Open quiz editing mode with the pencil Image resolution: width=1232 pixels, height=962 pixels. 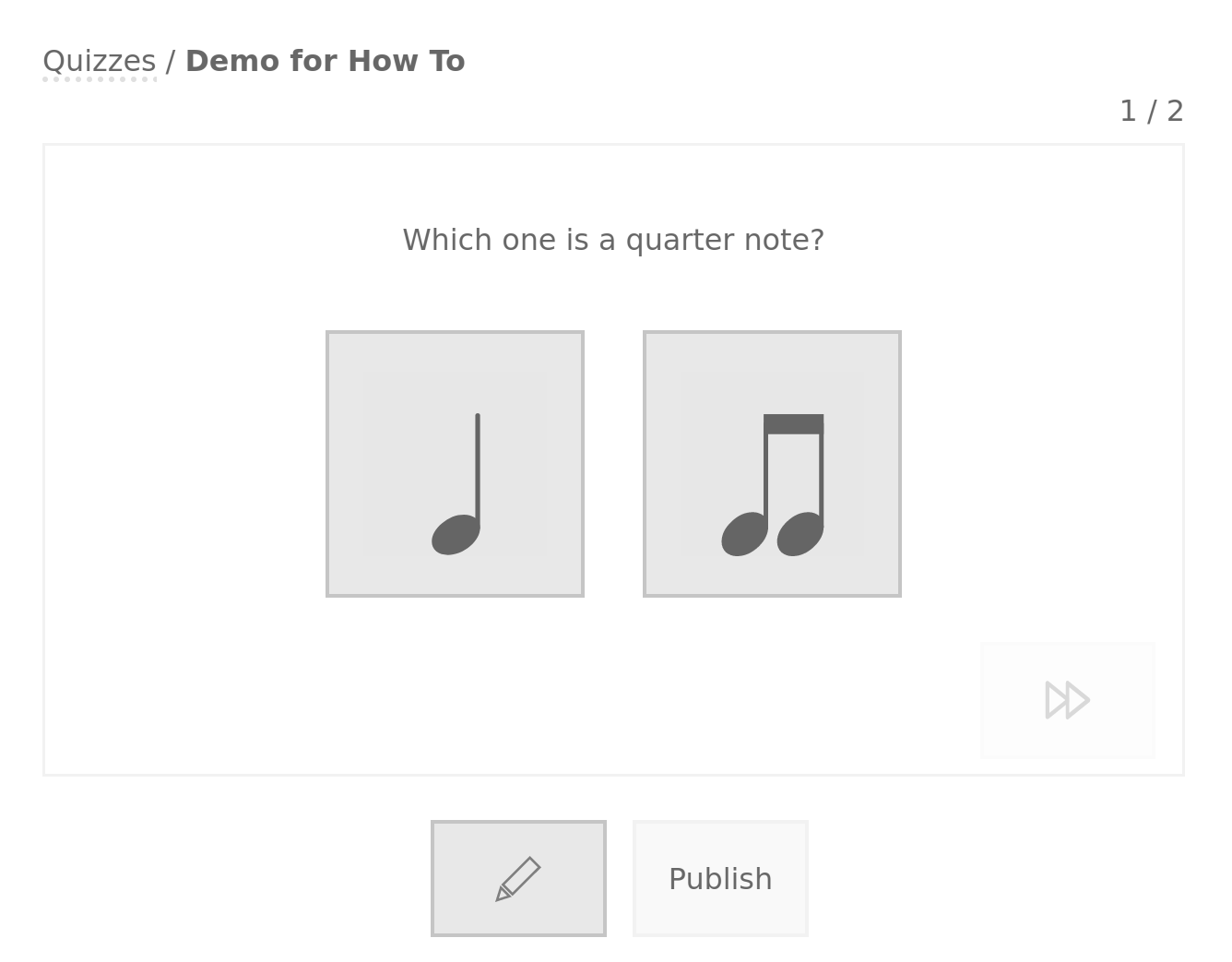(x=518, y=879)
